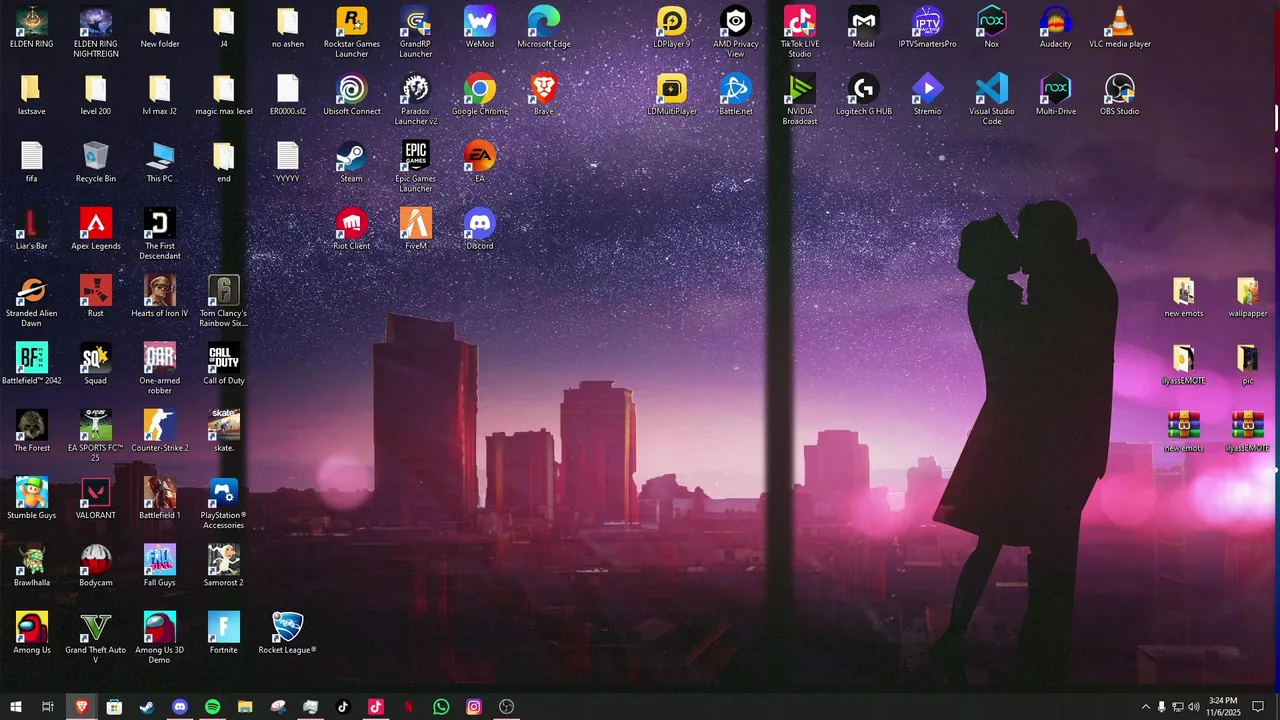1280x720 pixels.
Task: Open the IPTVSmartersPro desktop shortcut
Action: point(928,27)
